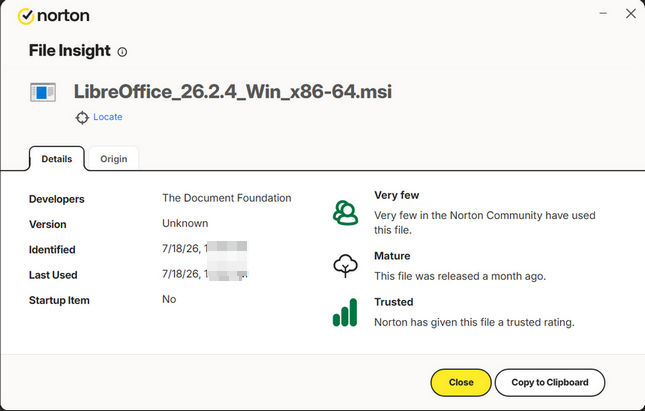Screen dimensions: 645x411
Task: Click the Norton Community usage description
Action: click(x=485, y=223)
